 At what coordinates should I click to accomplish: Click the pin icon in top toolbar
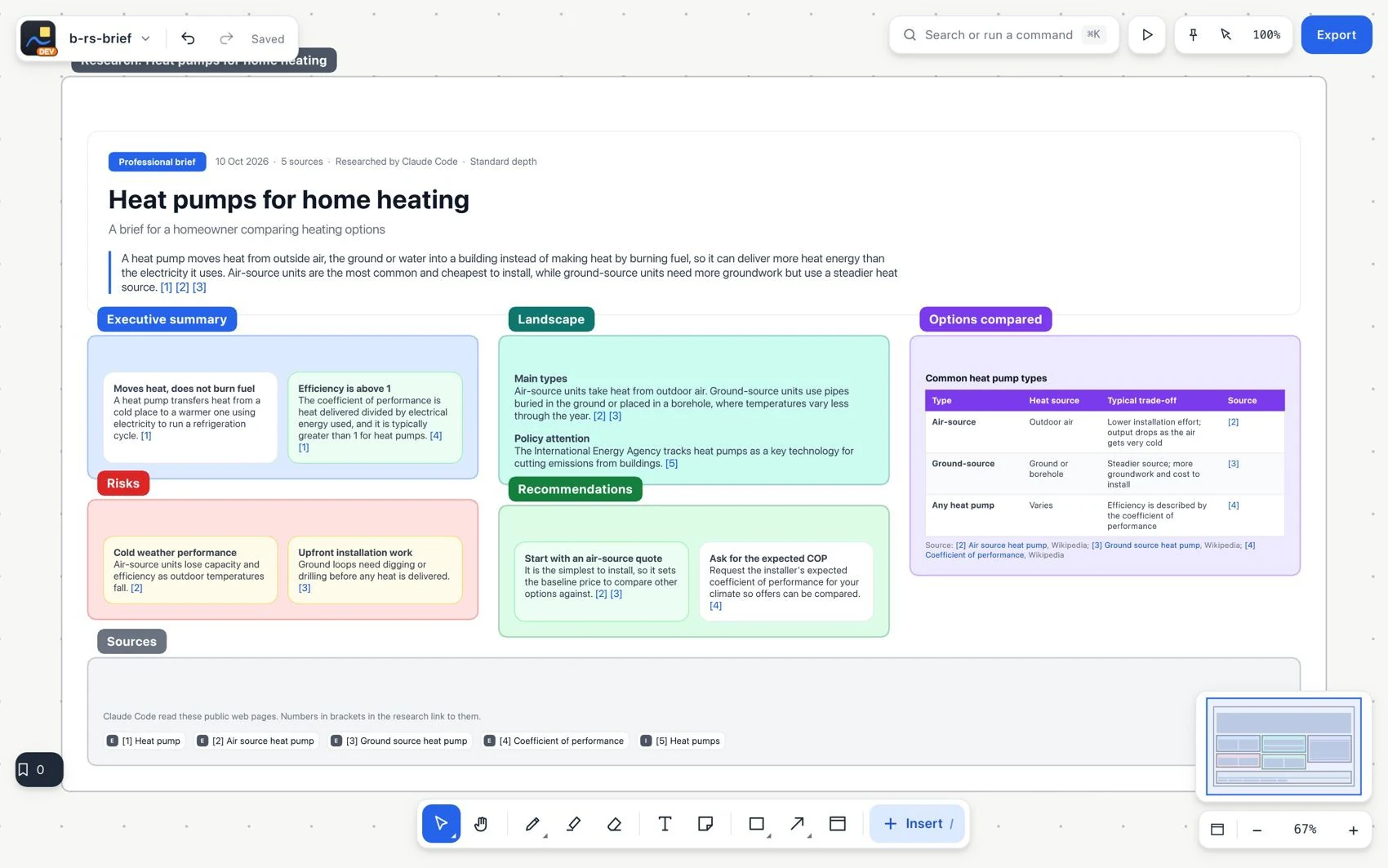(x=1193, y=35)
